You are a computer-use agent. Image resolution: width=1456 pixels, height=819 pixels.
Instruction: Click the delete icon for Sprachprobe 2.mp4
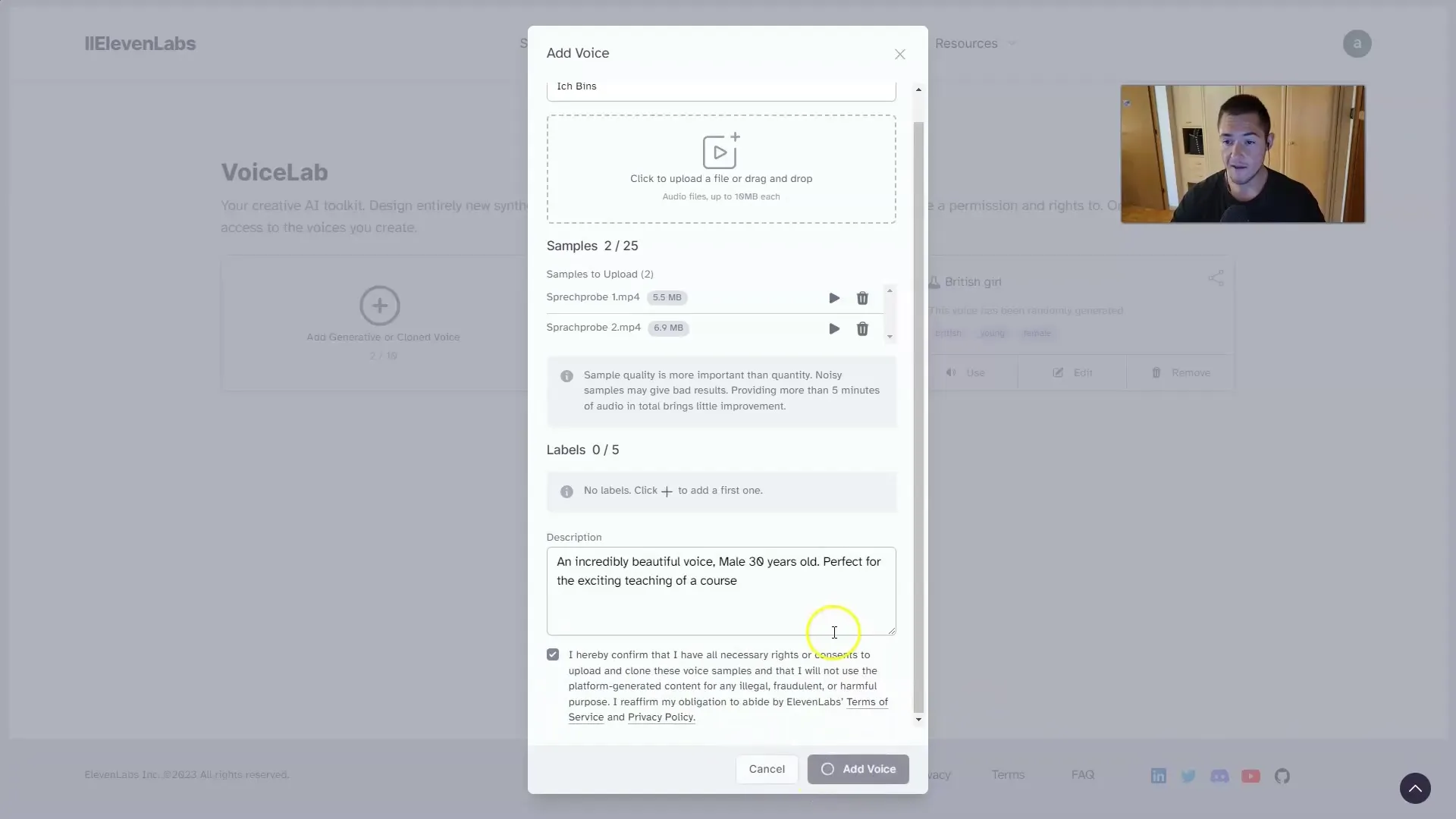(862, 328)
